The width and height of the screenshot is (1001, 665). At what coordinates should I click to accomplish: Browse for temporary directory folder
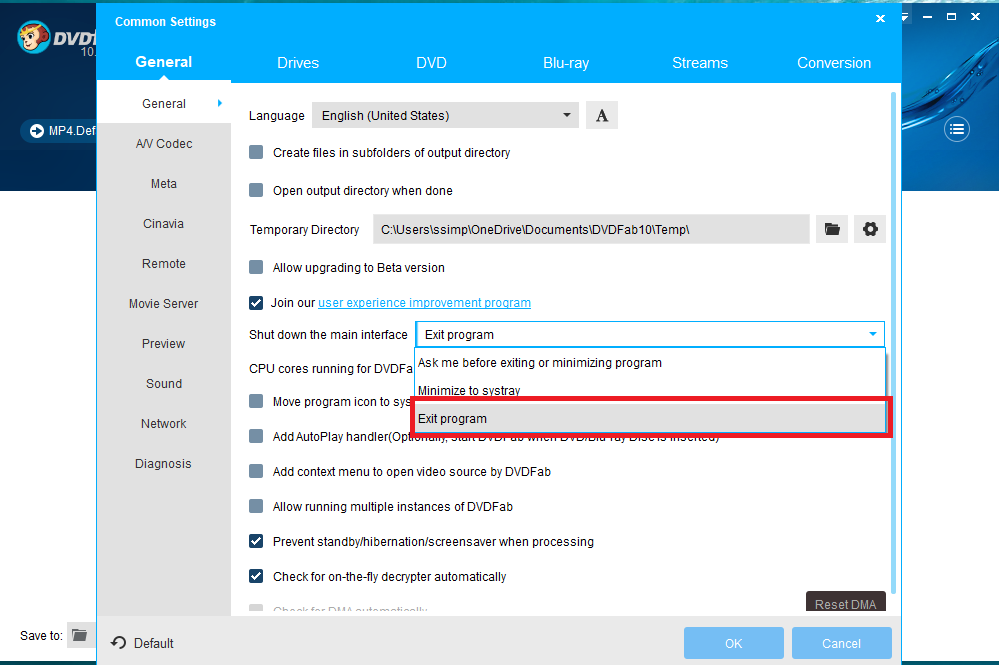832,229
